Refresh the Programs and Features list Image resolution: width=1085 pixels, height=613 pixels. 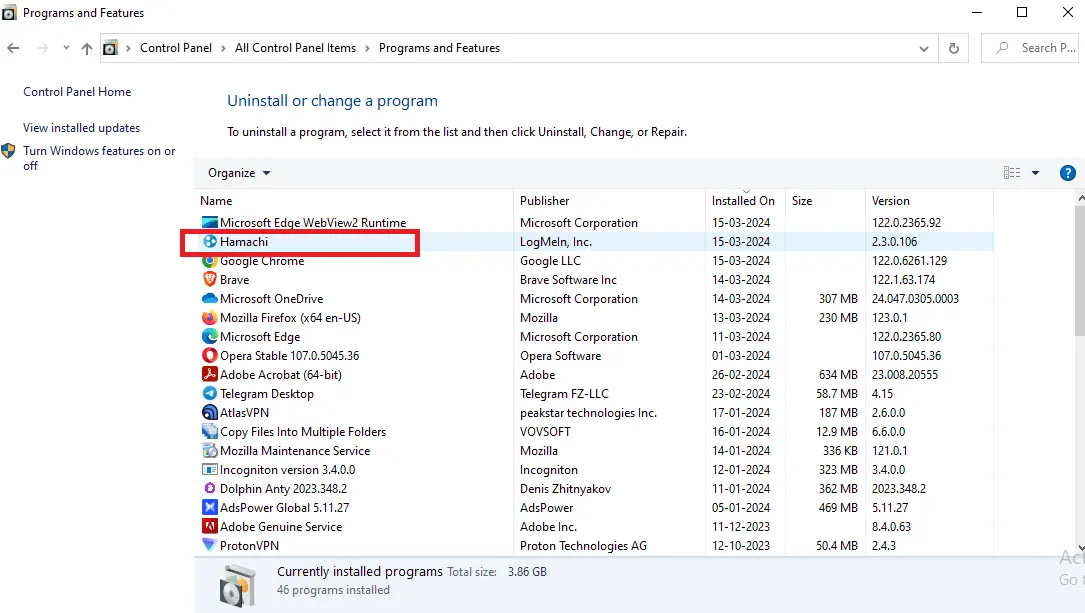954,48
